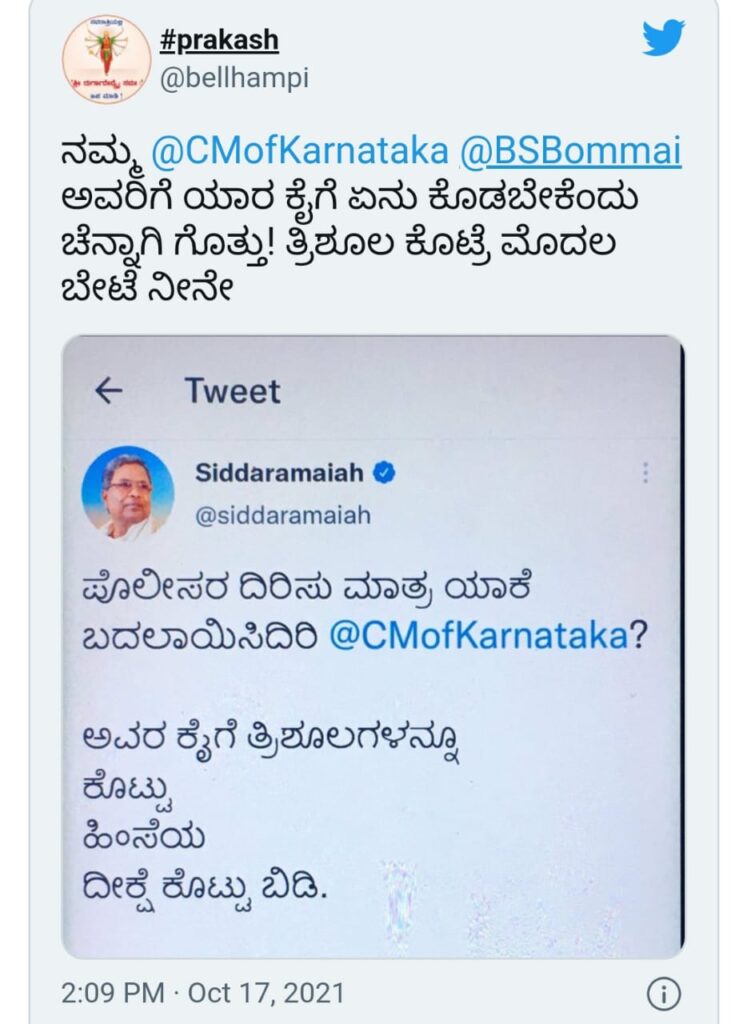Click the Siddaramaiah display name
The image size is (747, 1024).
click(x=279, y=472)
